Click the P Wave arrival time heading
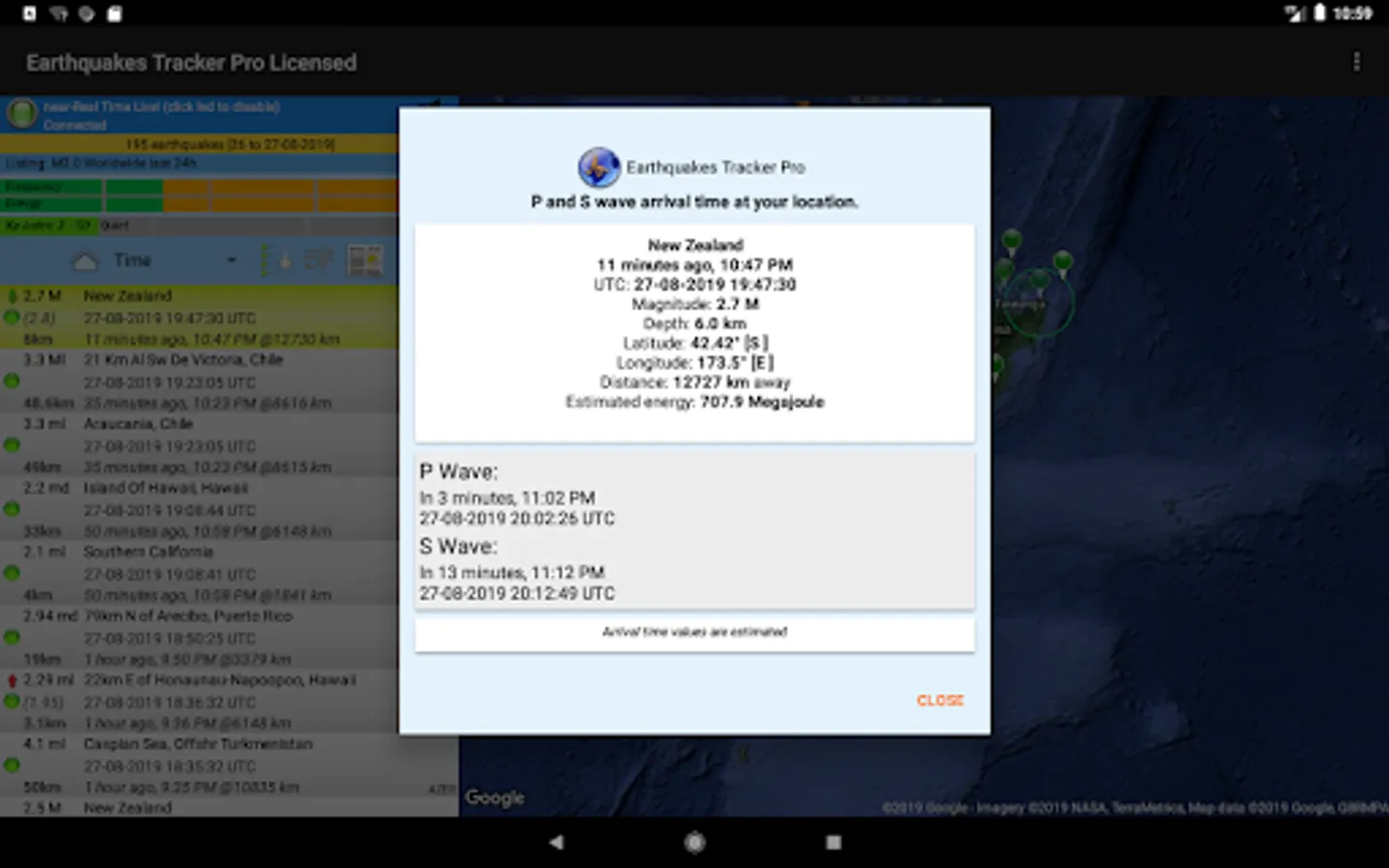 [459, 472]
